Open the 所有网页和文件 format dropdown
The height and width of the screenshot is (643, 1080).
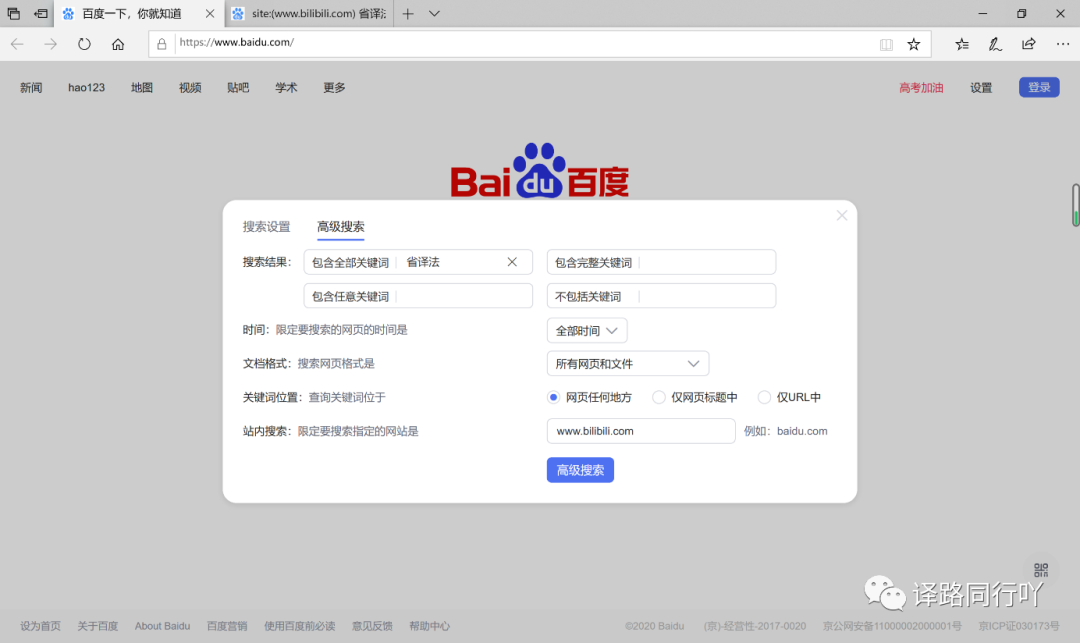(627, 363)
